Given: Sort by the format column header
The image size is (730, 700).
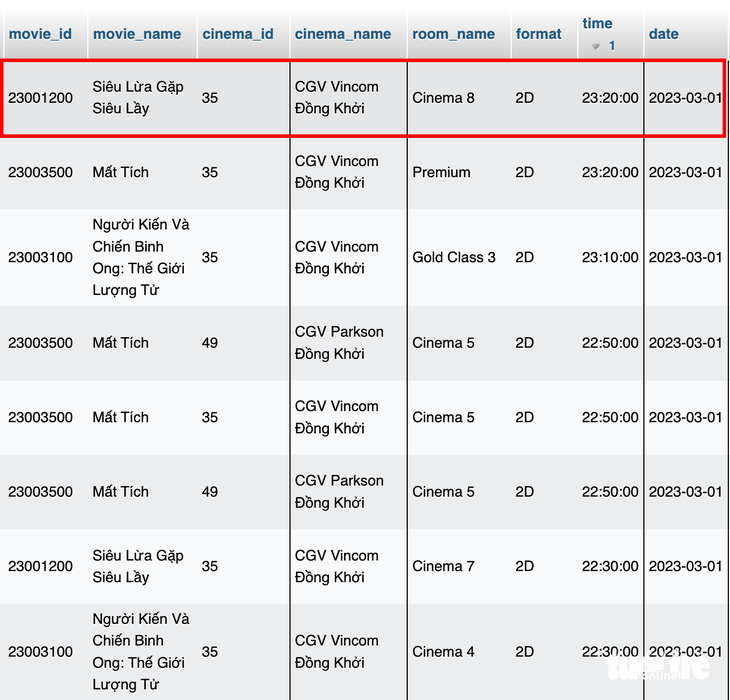Looking at the screenshot, I should pos(538,34).
